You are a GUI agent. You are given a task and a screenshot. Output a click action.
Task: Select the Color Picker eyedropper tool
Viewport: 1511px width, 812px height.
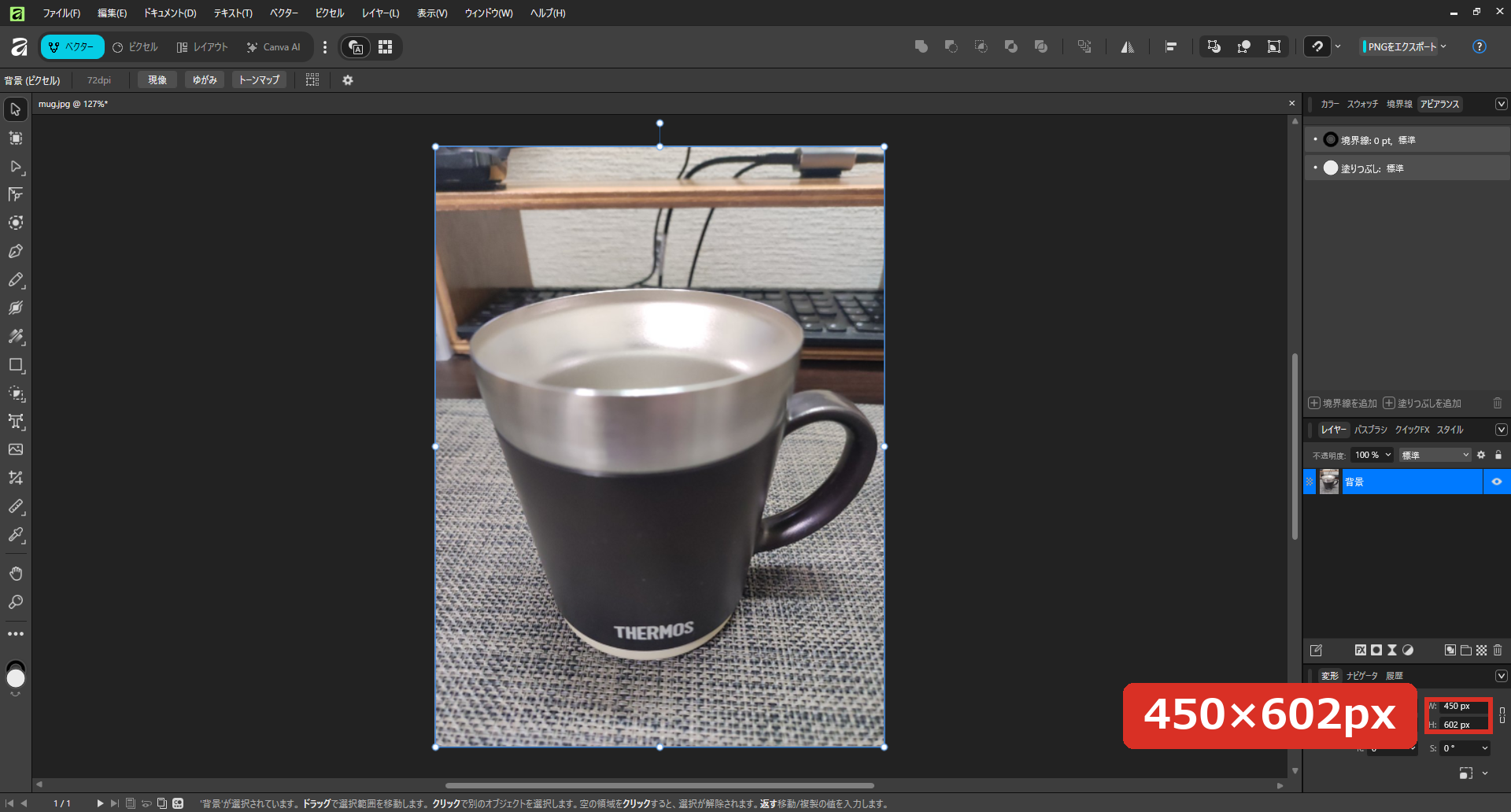16,534
